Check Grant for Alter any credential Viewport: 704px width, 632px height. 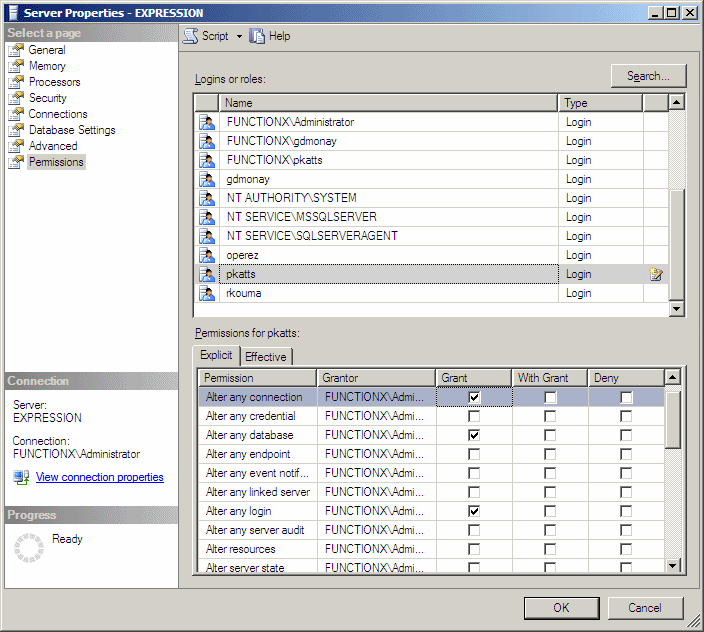click(474, 416)
